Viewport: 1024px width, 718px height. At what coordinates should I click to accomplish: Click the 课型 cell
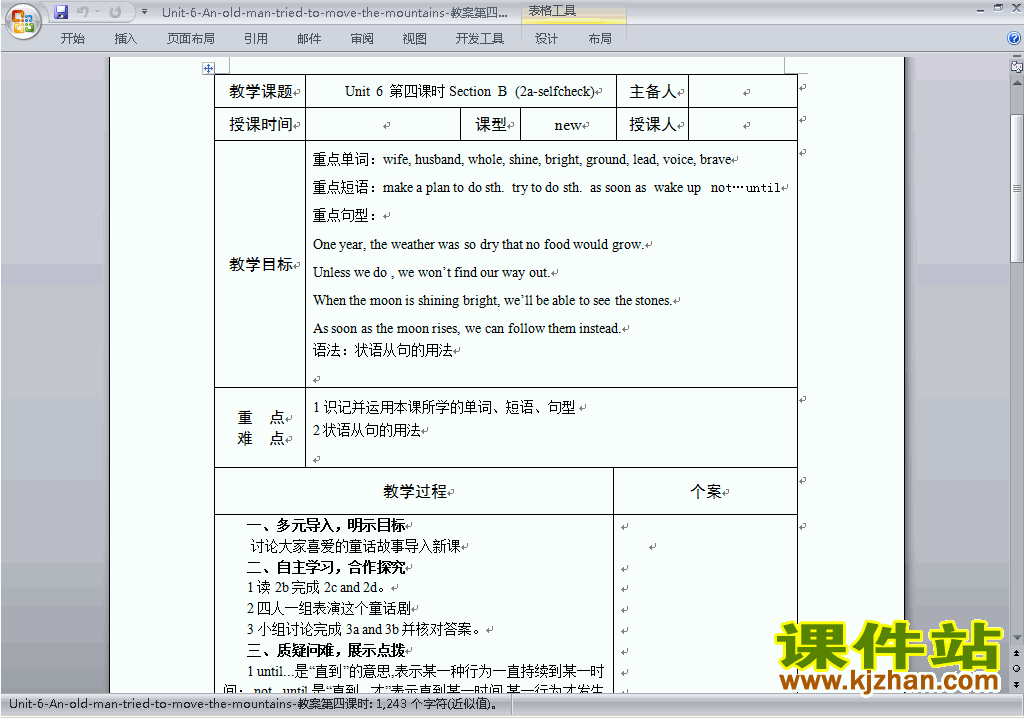pos(490,124)
